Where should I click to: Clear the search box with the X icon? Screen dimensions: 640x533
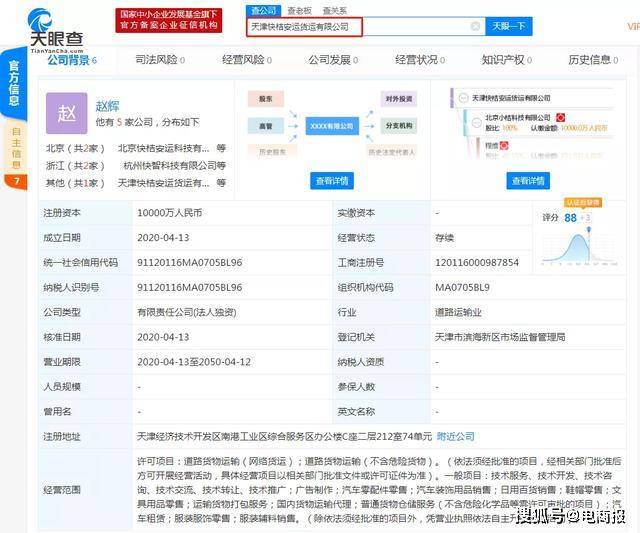pyautogui.click(x=475, y=27)
